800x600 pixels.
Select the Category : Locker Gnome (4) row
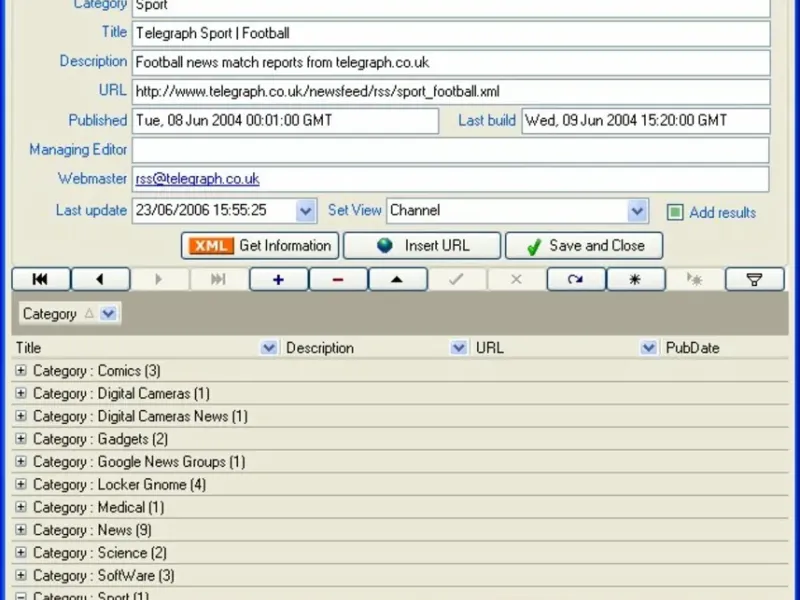(400, 484)
